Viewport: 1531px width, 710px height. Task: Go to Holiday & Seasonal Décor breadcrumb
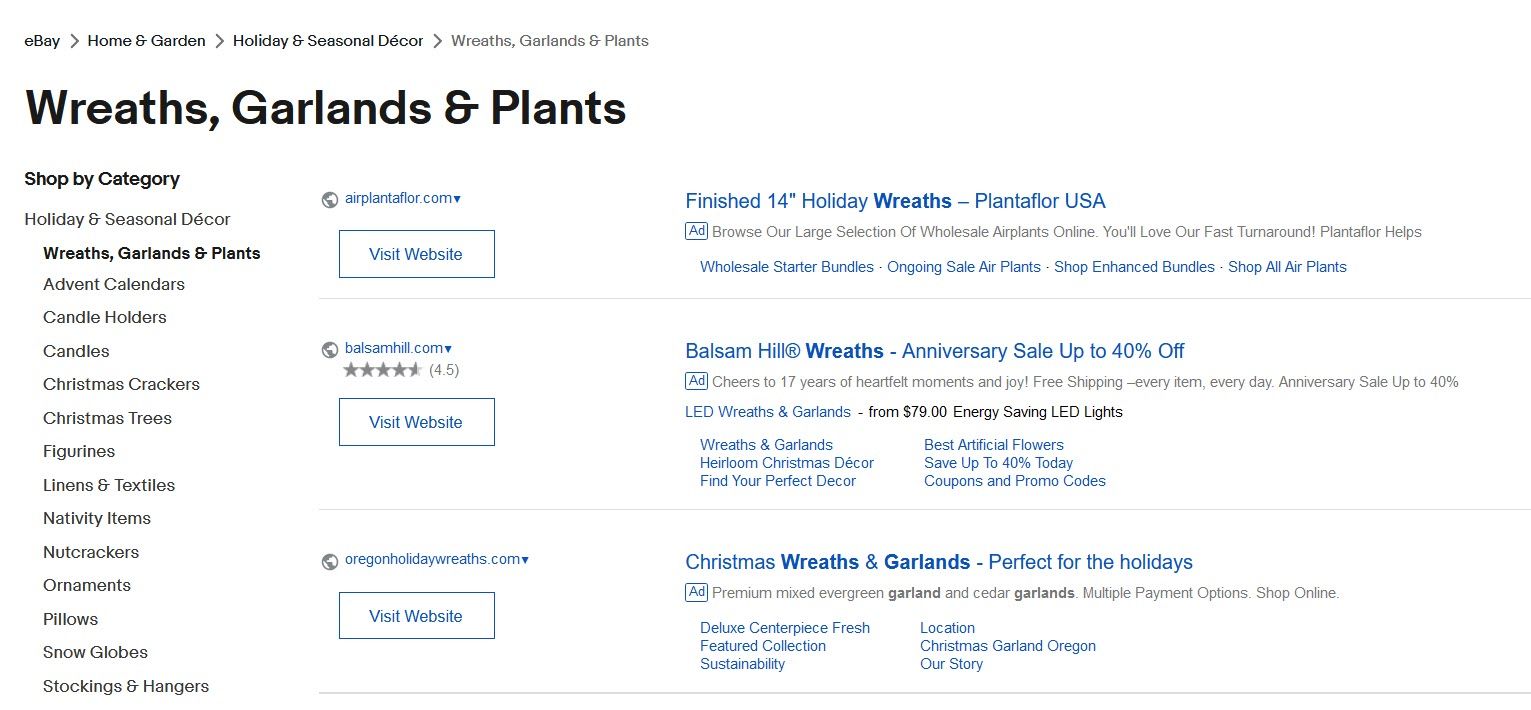[328, 41]
